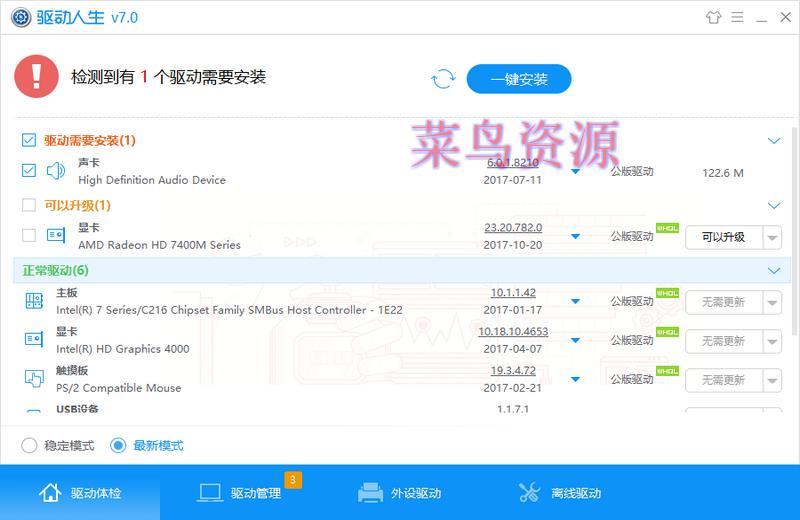Image resolution: width=800 pixels, height=520 pixels.
Task: Switch to the 离线驱动 tab
Action: (x=560, y=493)
